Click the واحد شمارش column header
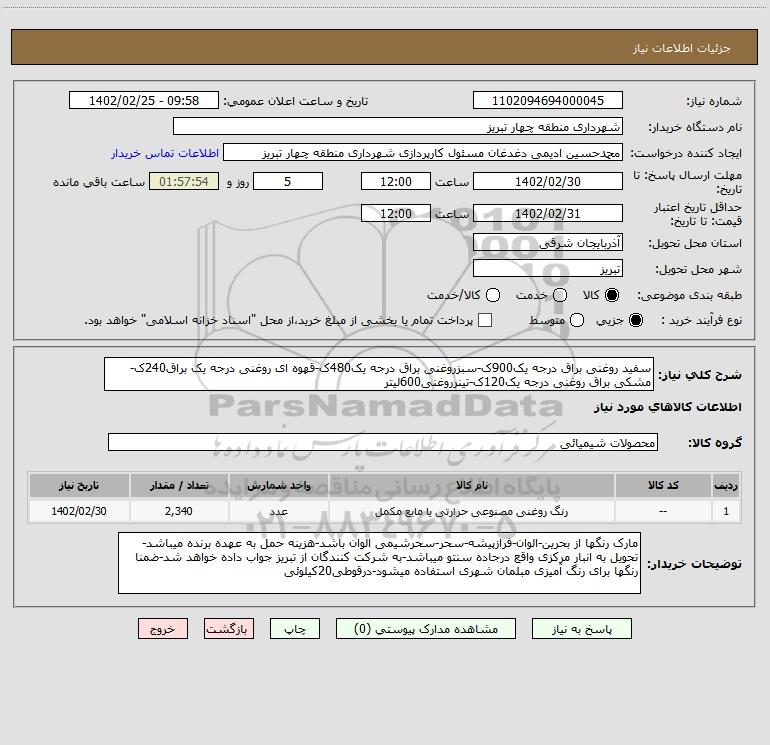The height and width of the screenshot is (745, 770). click(278, 485)
